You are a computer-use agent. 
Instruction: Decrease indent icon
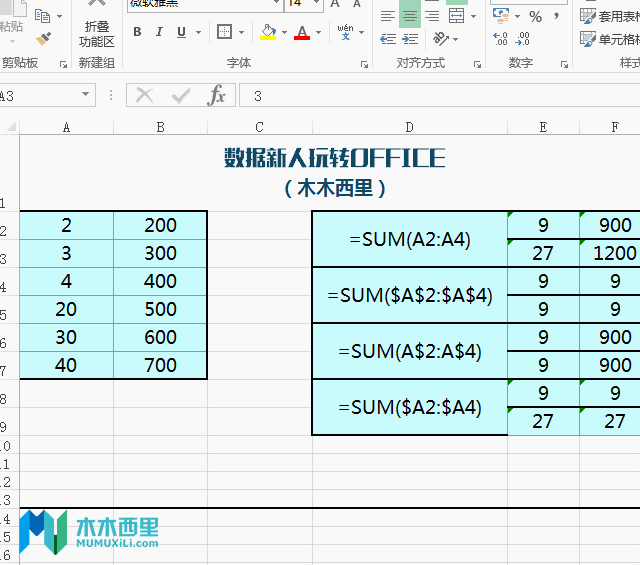(388, 39)
